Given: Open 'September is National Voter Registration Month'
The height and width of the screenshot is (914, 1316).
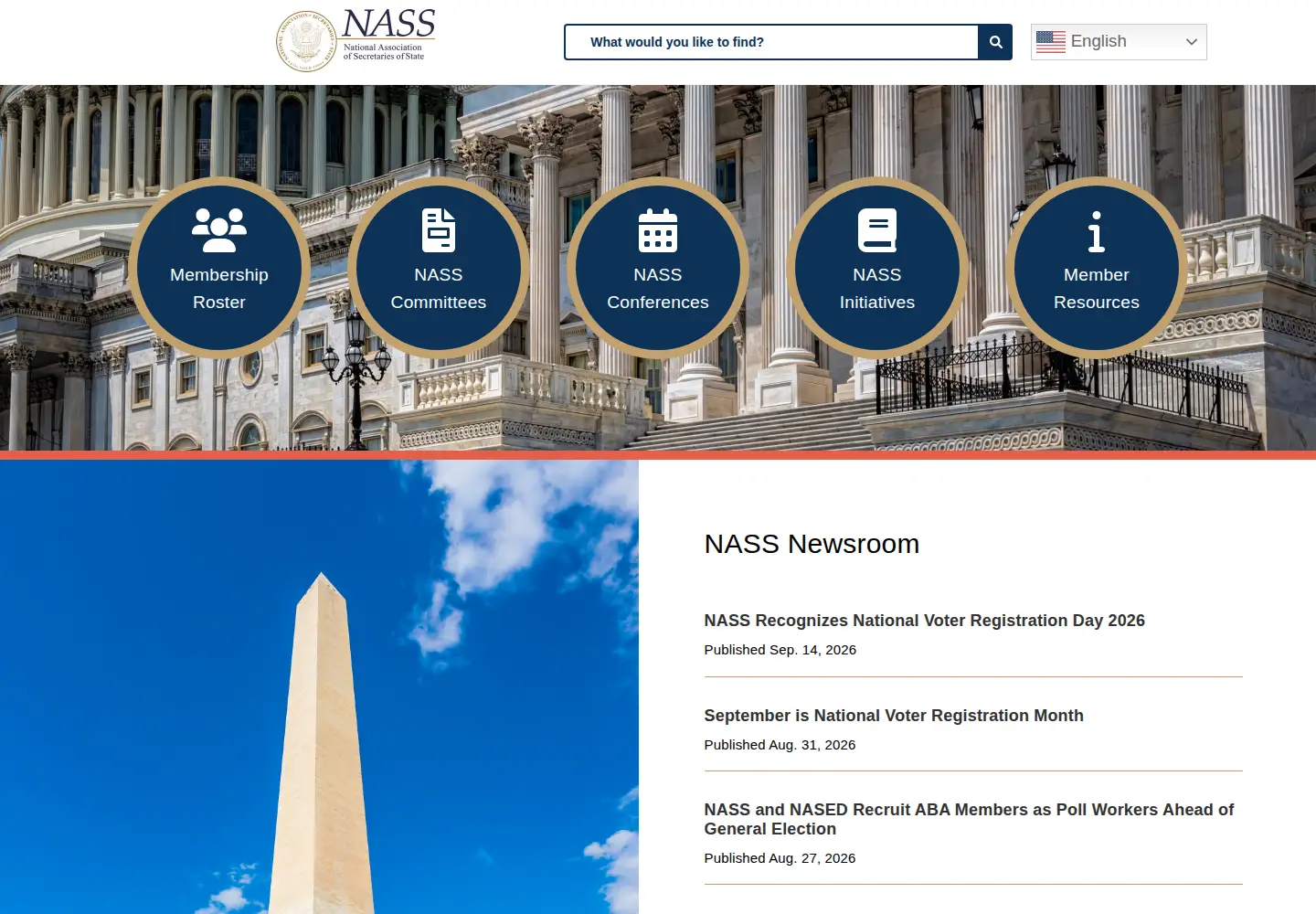Looking at the screenshot, I should click(x=894, y=716).
